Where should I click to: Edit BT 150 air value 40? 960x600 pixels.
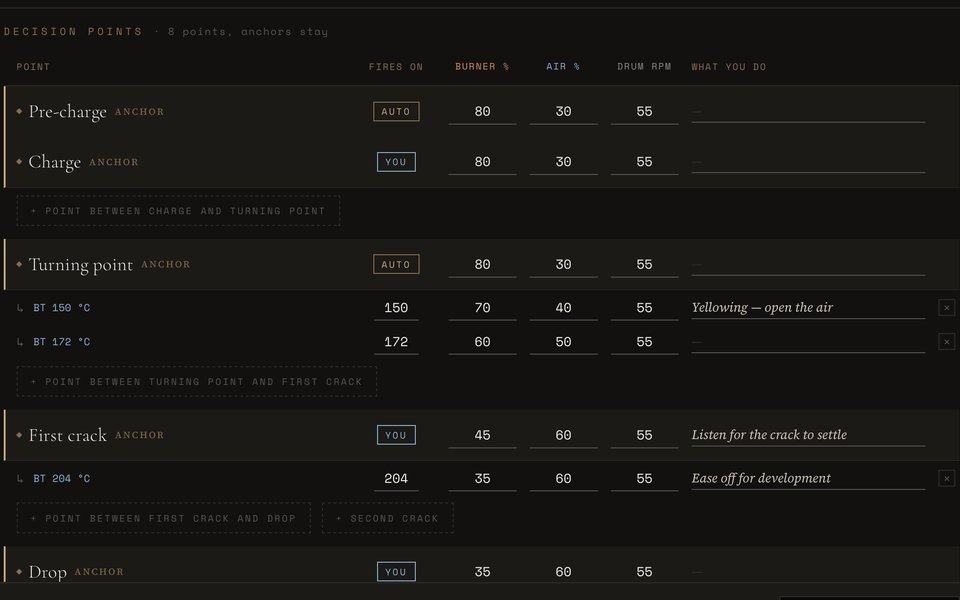563,308
